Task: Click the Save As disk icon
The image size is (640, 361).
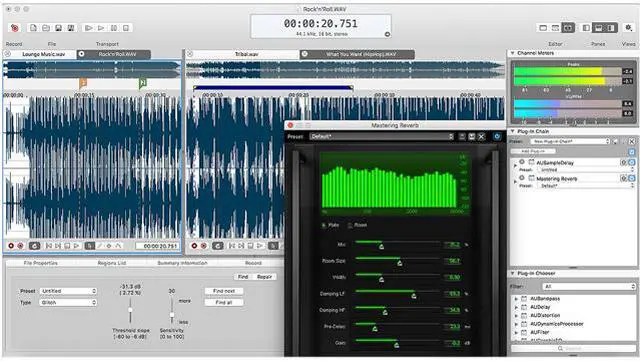Action: pos(71,28)
